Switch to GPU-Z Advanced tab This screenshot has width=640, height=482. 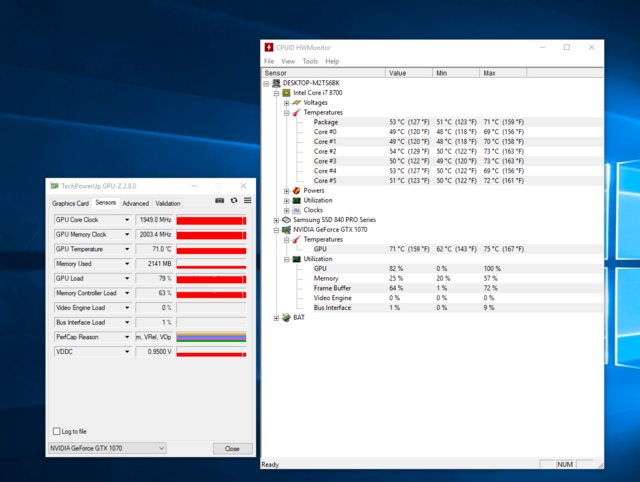point(136,203)
